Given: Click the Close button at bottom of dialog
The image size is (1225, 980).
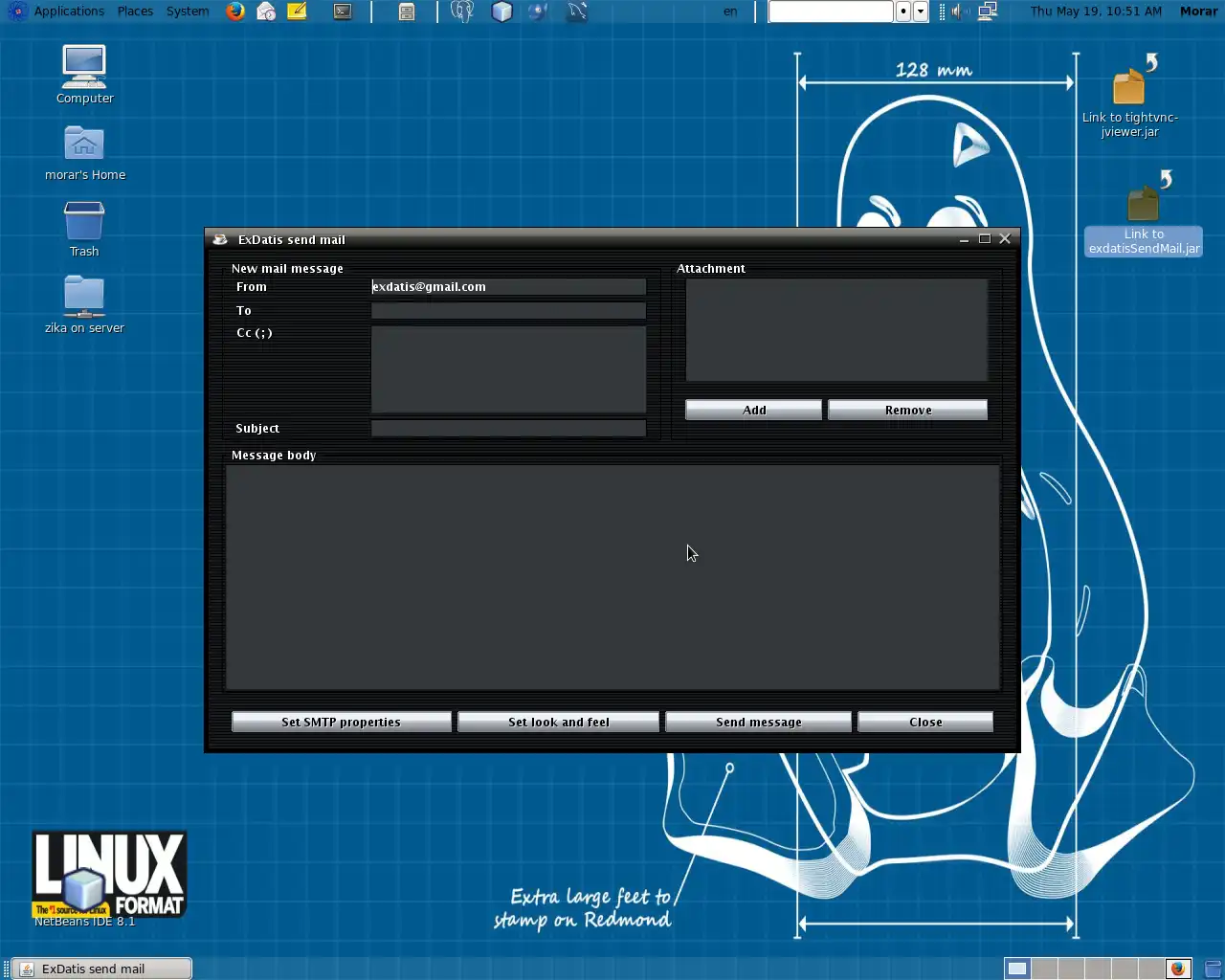Looking at the screenshot, I should pyautogui.click(x=925, y=722).
